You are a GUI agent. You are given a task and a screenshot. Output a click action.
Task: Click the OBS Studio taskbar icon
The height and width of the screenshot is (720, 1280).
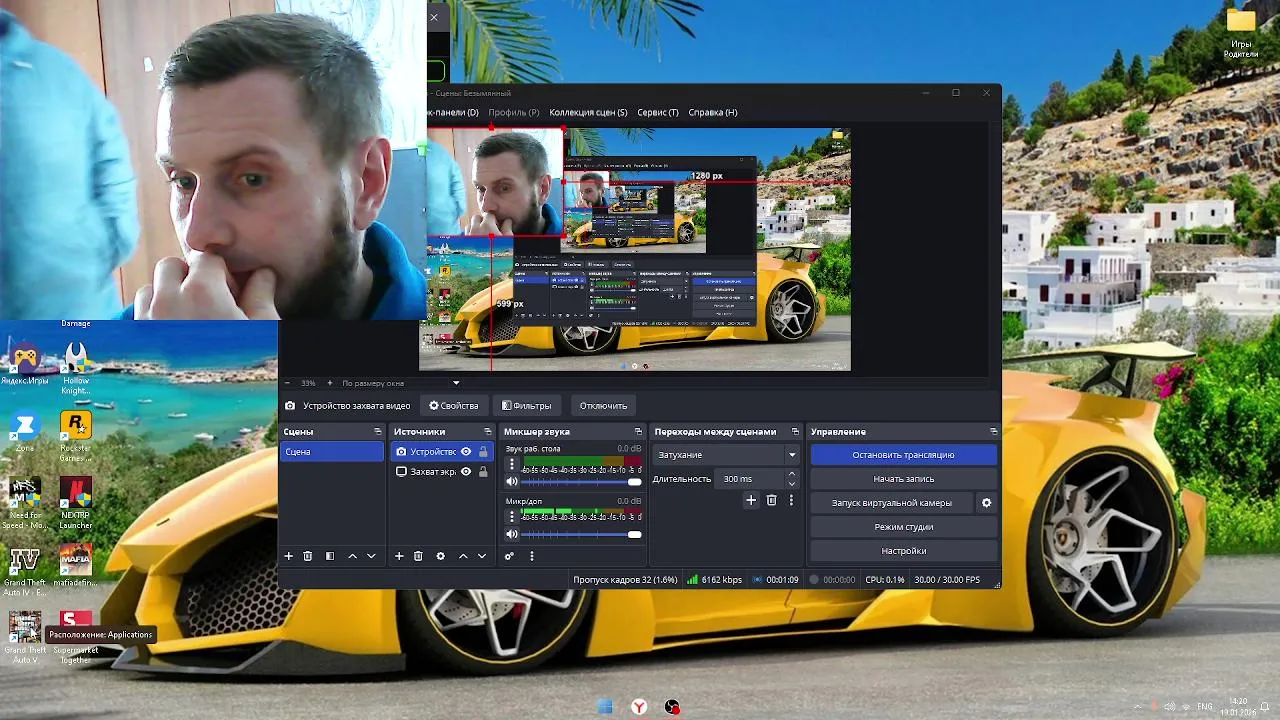[672, 707]
